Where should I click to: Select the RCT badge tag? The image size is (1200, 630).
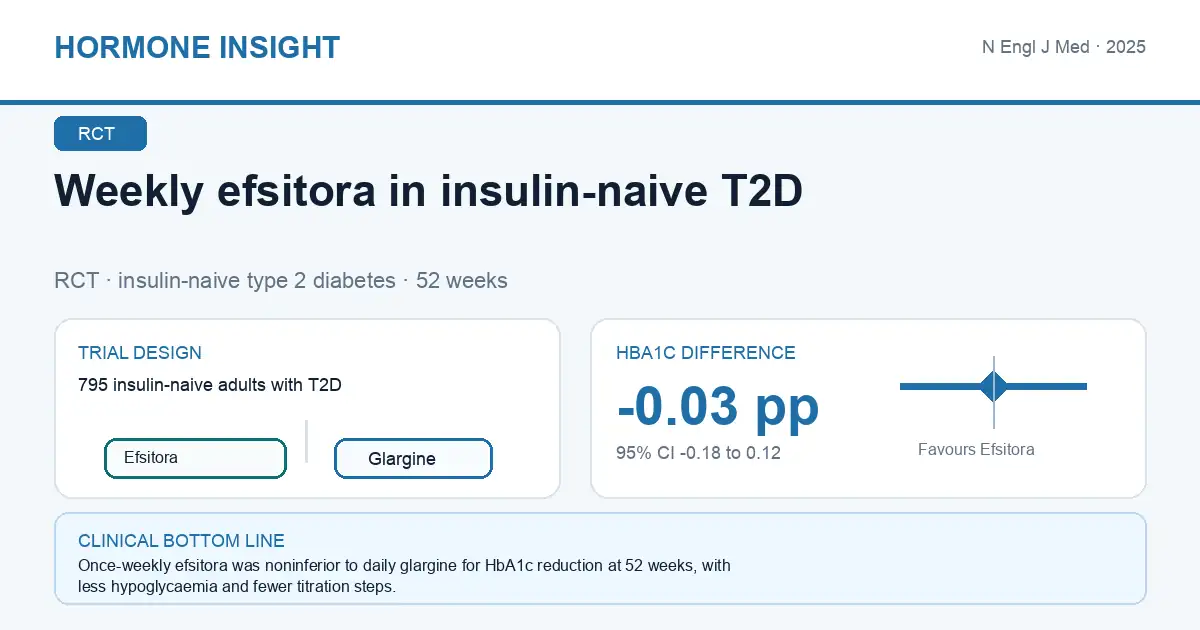100,134
